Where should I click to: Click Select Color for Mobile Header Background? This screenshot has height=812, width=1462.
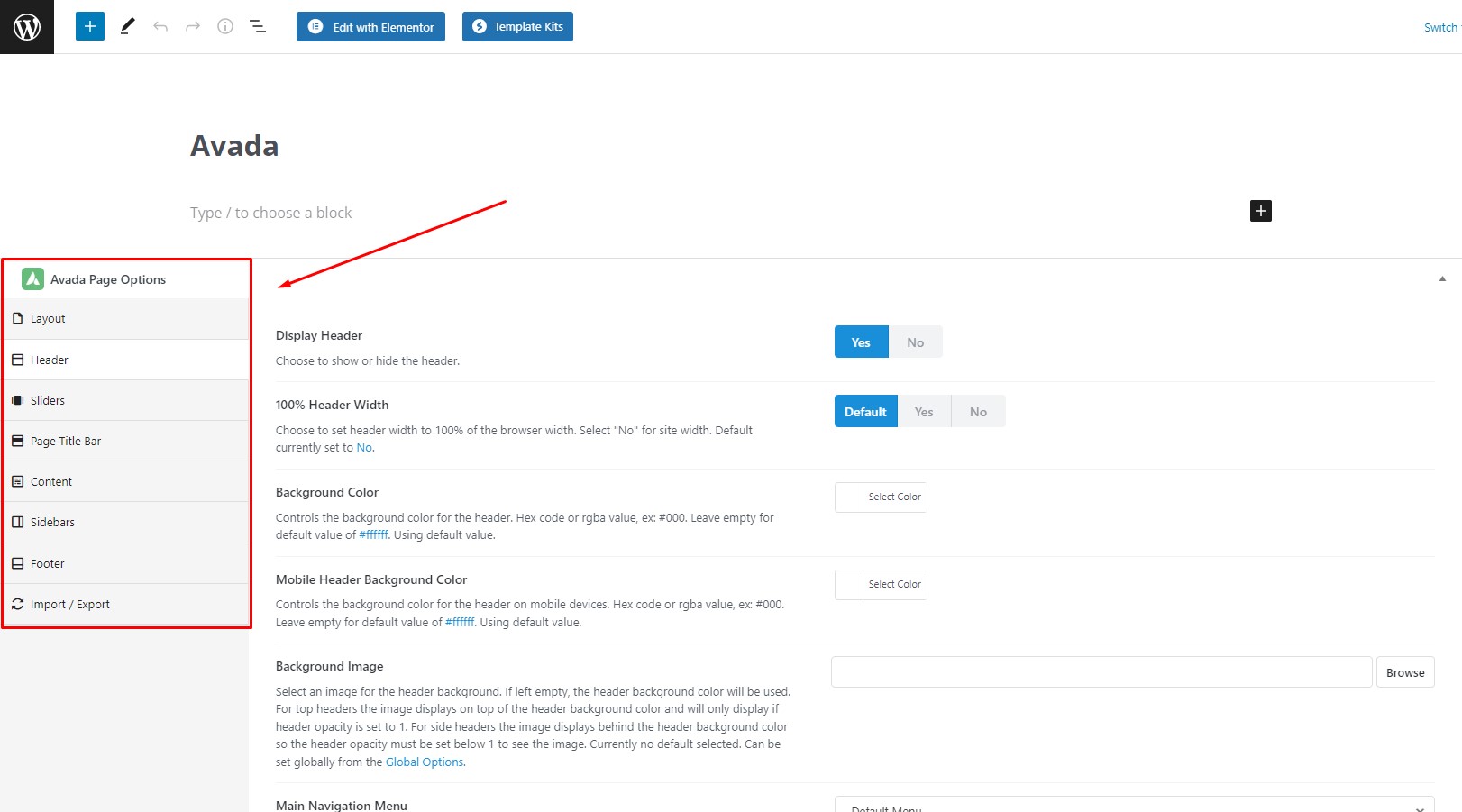pyautogui.click(x=895, y=585)
